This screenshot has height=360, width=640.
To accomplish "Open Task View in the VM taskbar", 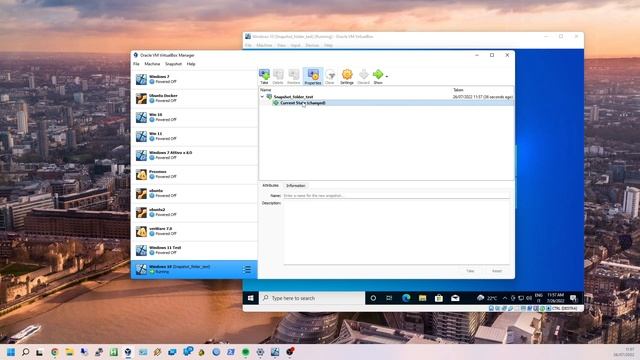I will click(x=389, y=298).
